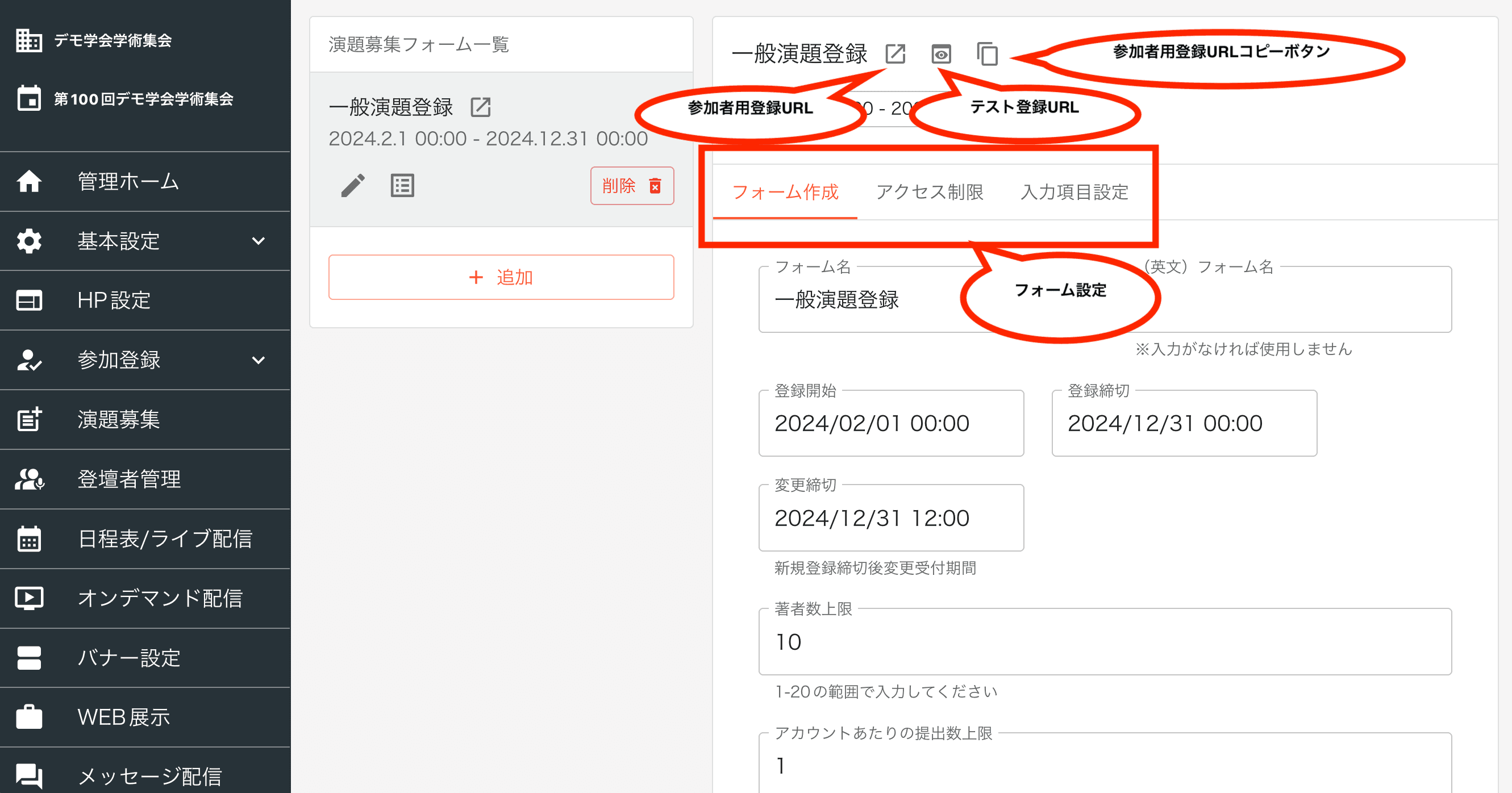This screenshot has width=1512, height=793.
Task: Click the ※入力がなければ使用しません note
Action: tap(1243, 349)
